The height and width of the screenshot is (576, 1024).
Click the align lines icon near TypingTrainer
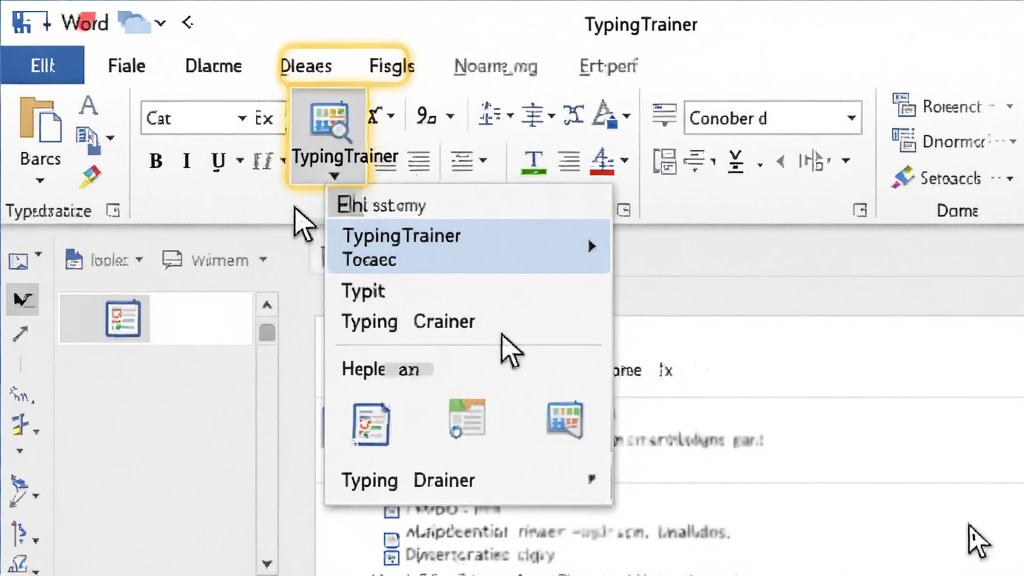coord(418,161)
